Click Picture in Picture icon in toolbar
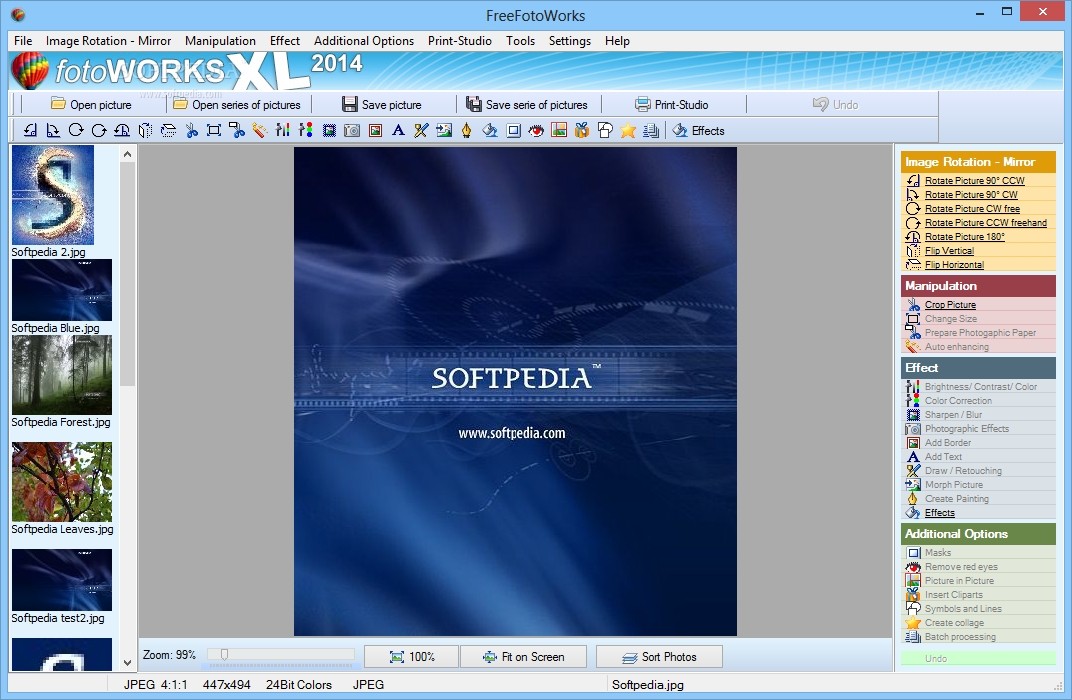This screenshot has width=1072, height=700. tap(559, 130)
